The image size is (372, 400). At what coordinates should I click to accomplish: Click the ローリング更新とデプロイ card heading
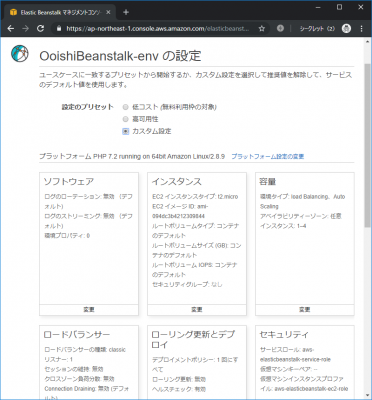point(193,340)
